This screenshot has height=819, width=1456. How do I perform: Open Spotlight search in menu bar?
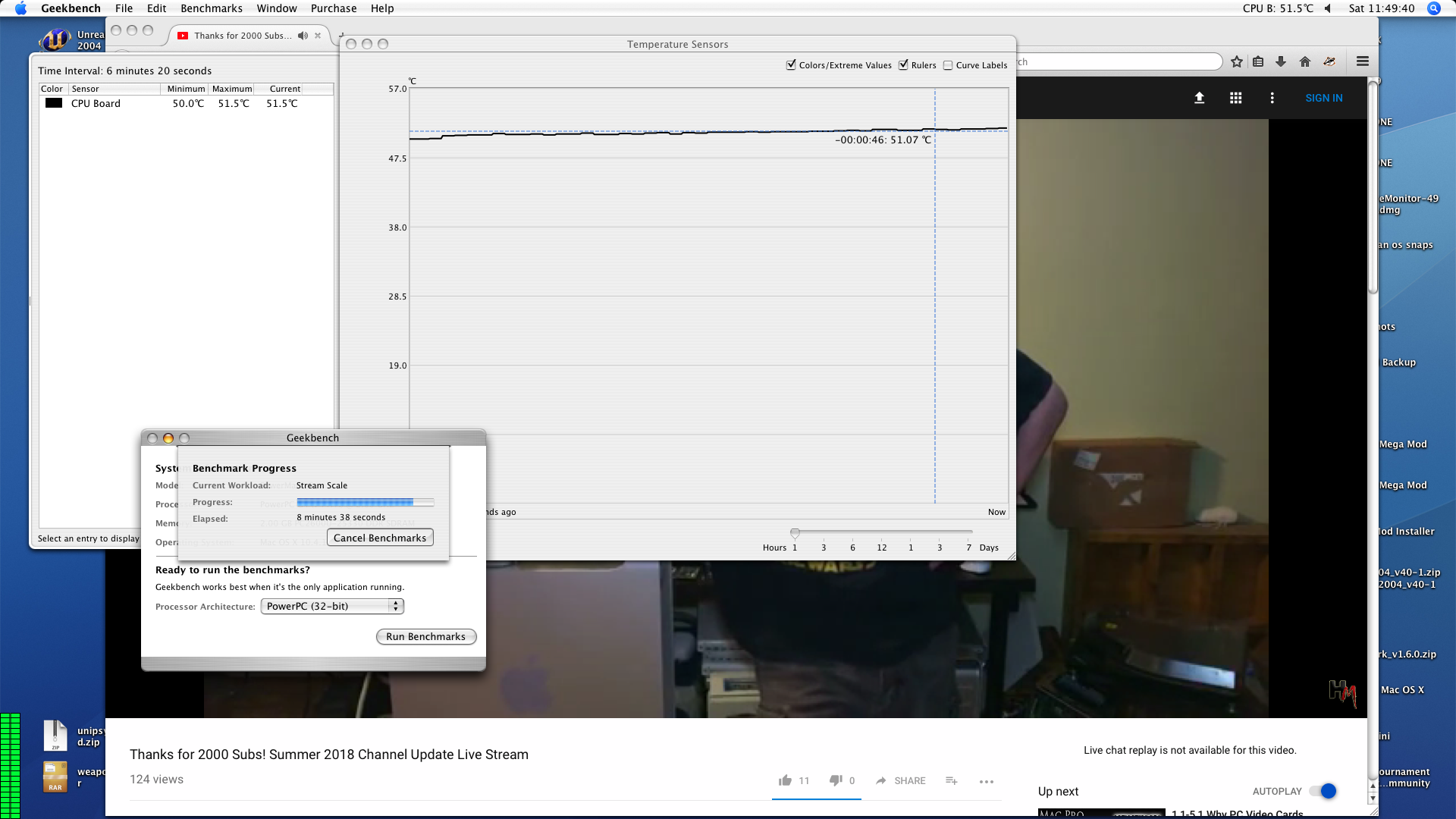(1433, 8)
